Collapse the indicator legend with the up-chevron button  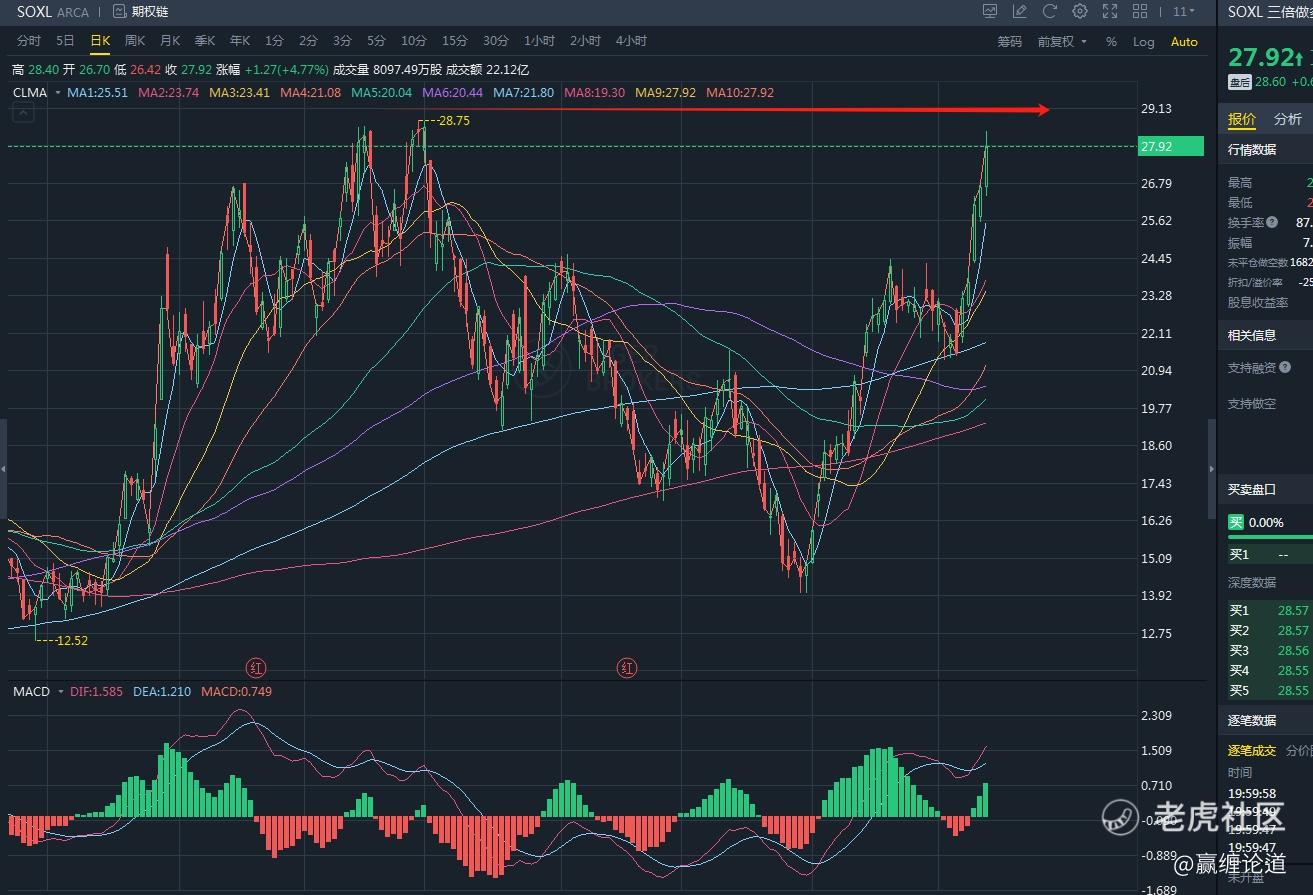click(23, 113)
